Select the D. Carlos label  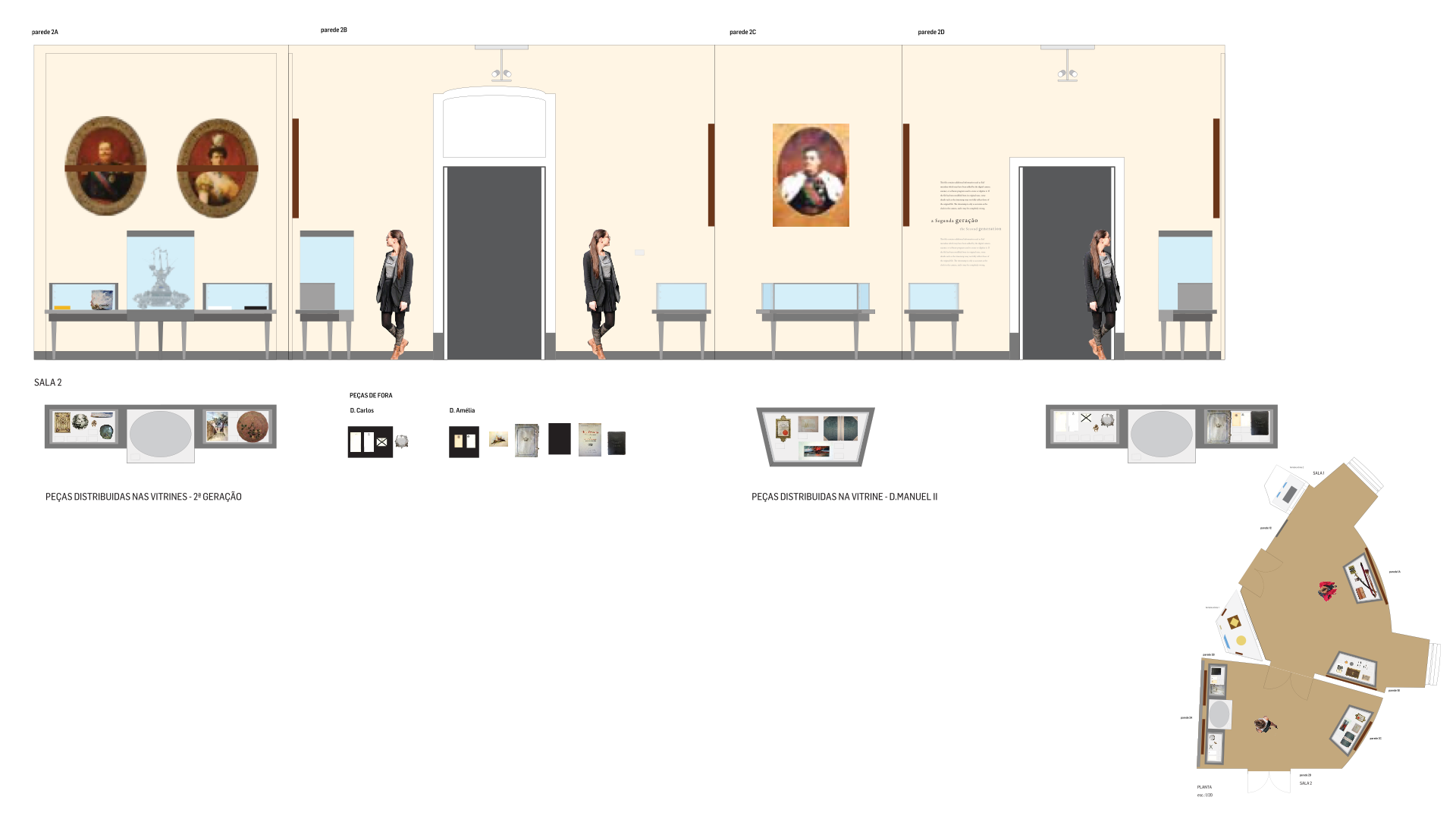pyautogui.click(x=362, y=411)
